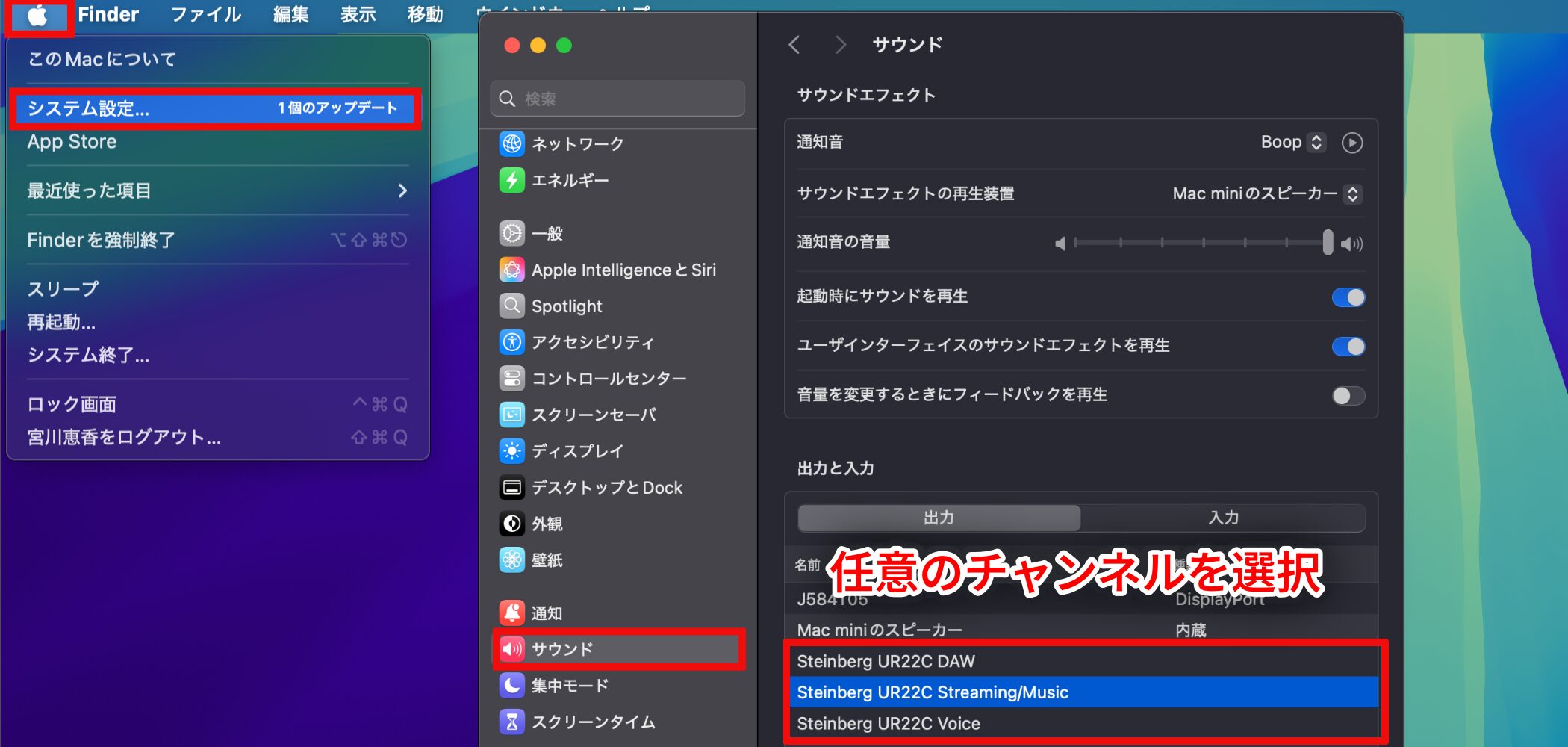
Task: Choose ロック画面 from Apple menu
Action: (x=217, y=404)
